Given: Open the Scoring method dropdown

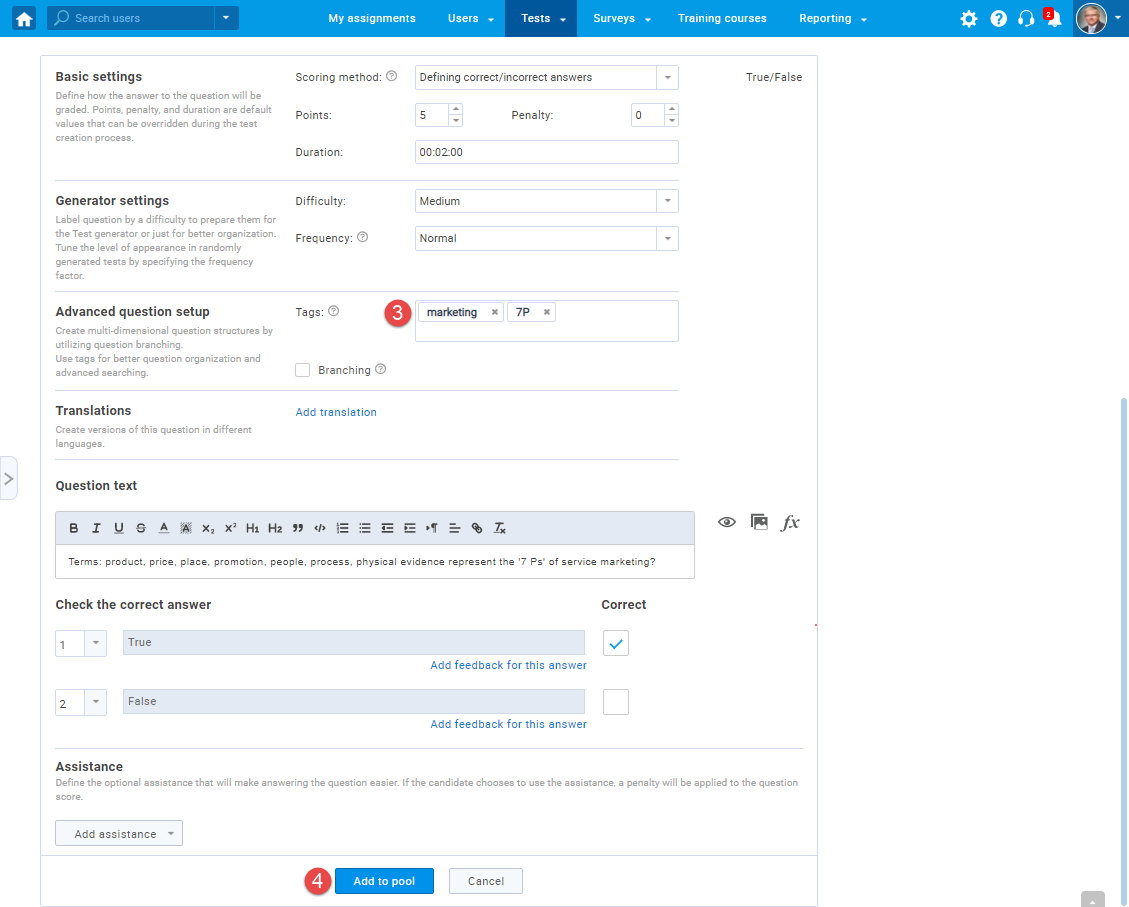Looking at the screenshot, I should [x=667, y=77].
